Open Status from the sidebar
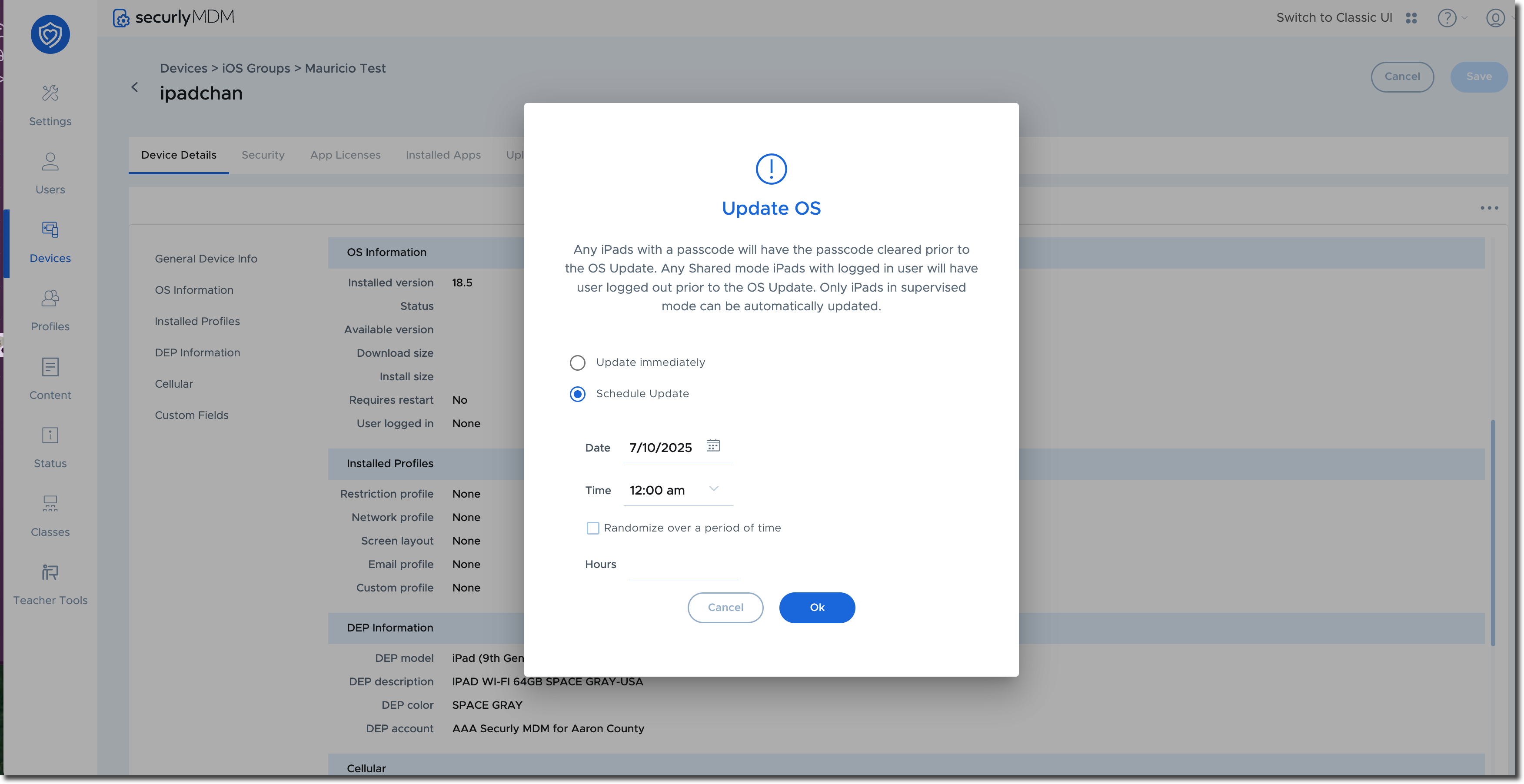This screenshot has width=1524, height=784. click(x=50, y=448)
